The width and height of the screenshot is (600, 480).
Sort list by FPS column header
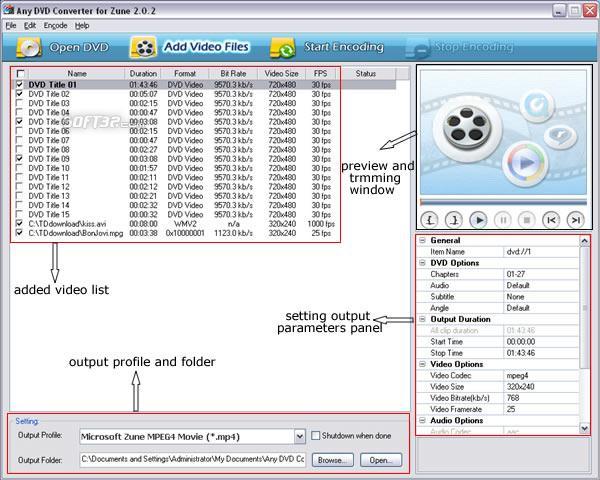pos(320,73)
